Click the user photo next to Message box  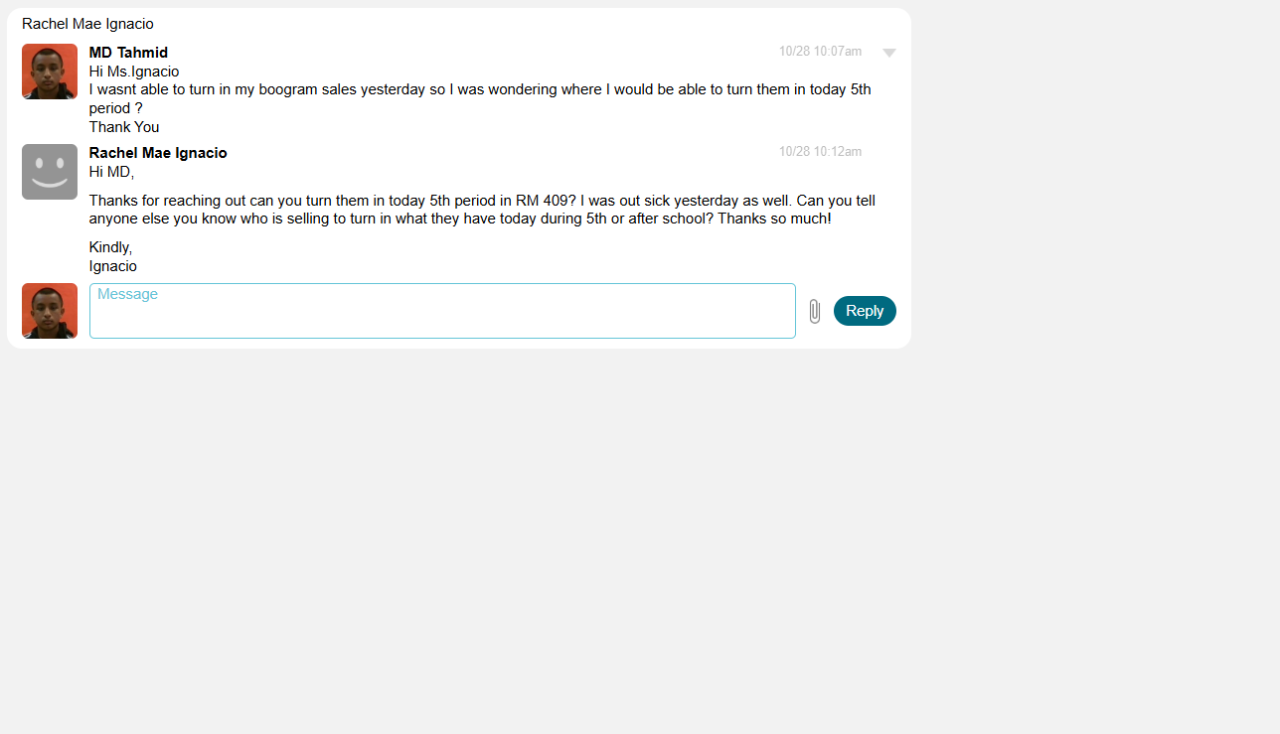pyautogui.click(x=50, y=311)
